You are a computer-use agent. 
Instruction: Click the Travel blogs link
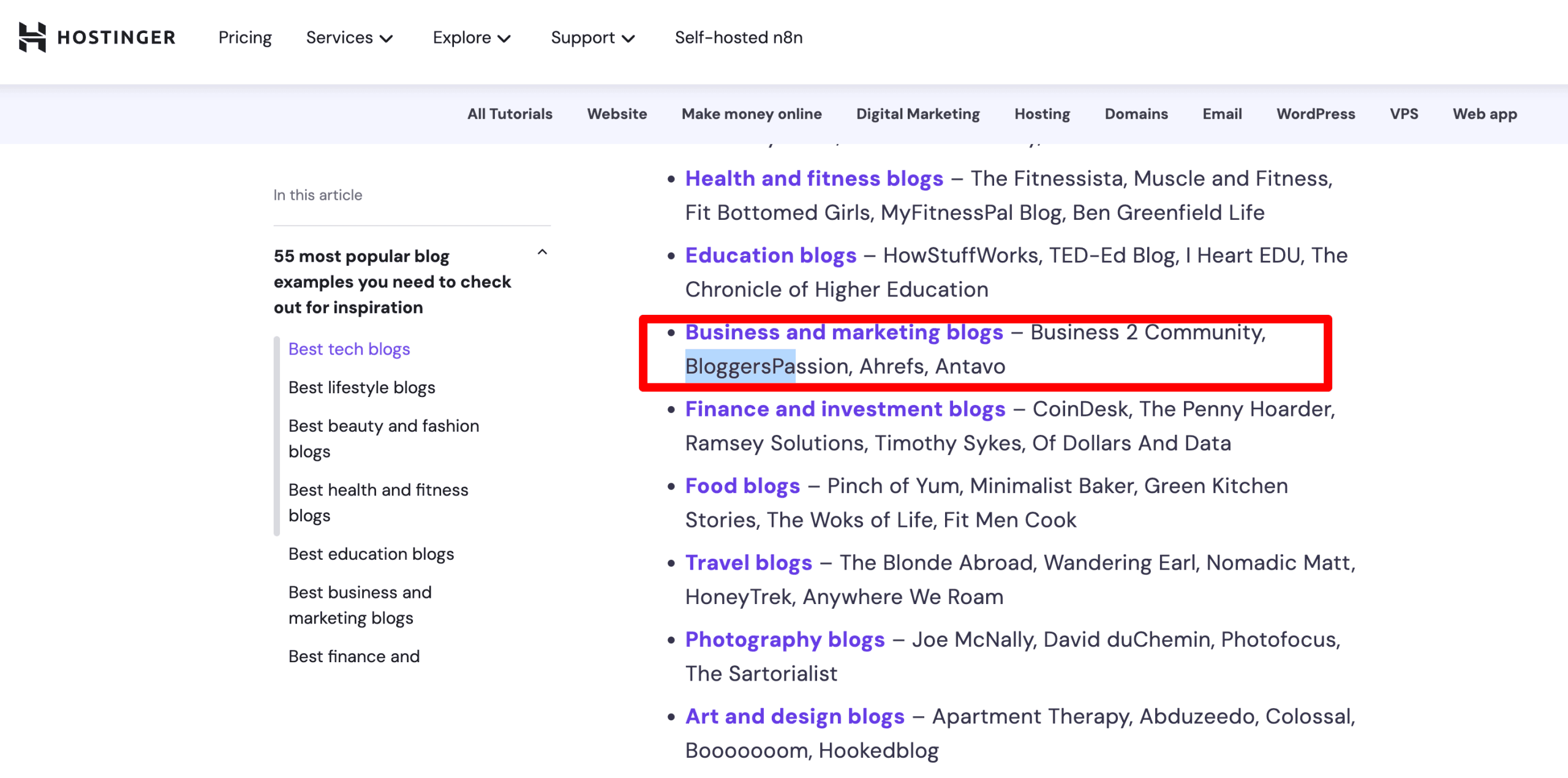click(748, 562)
